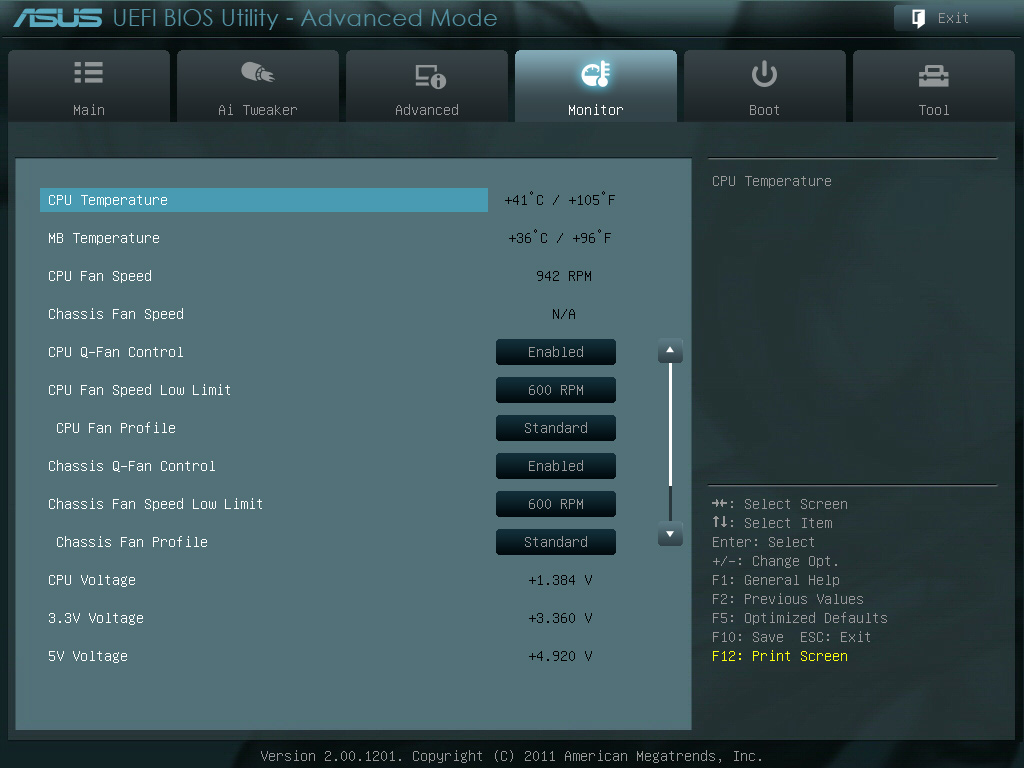Click the Exit button text
This screenshot has width=1024, height=768.
pyautogui.click(x=953, y=18)
